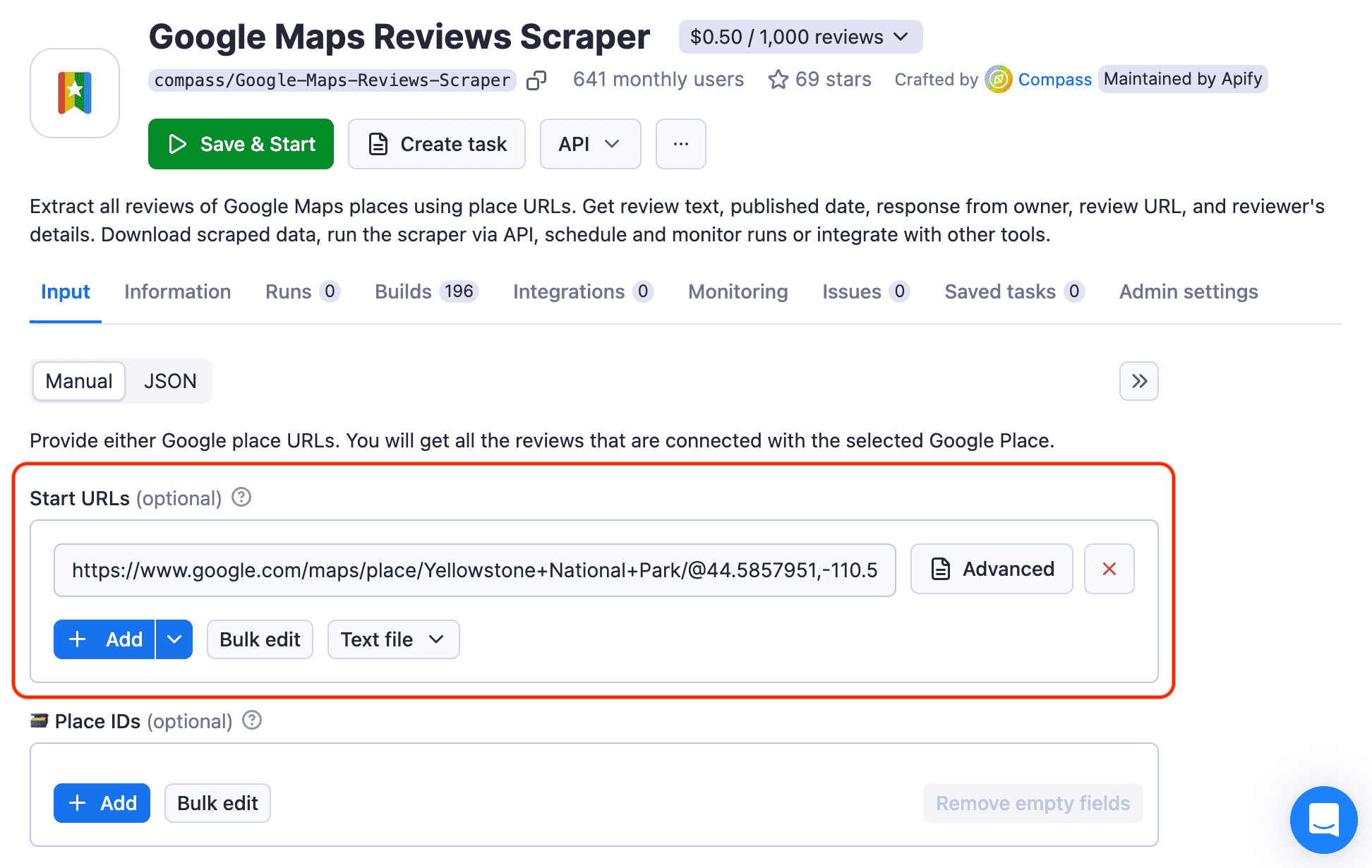Image resolution: width=1372 pixels, height=868 pixels.
Task: Click the Yellowstone National Park URL input field
Action: [474, 569]
